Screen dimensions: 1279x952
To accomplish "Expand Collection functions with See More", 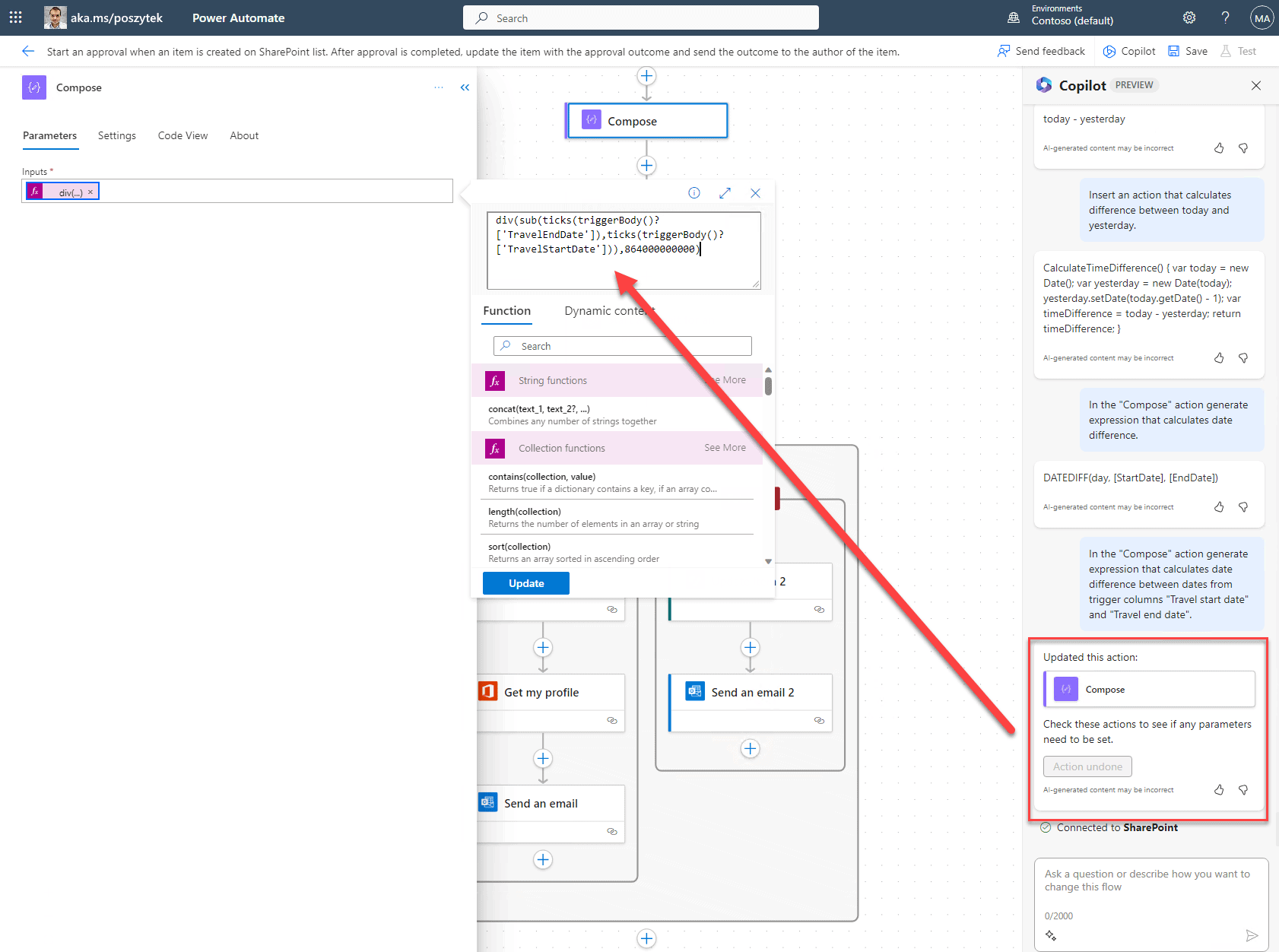I will click(x=725, y=448).
